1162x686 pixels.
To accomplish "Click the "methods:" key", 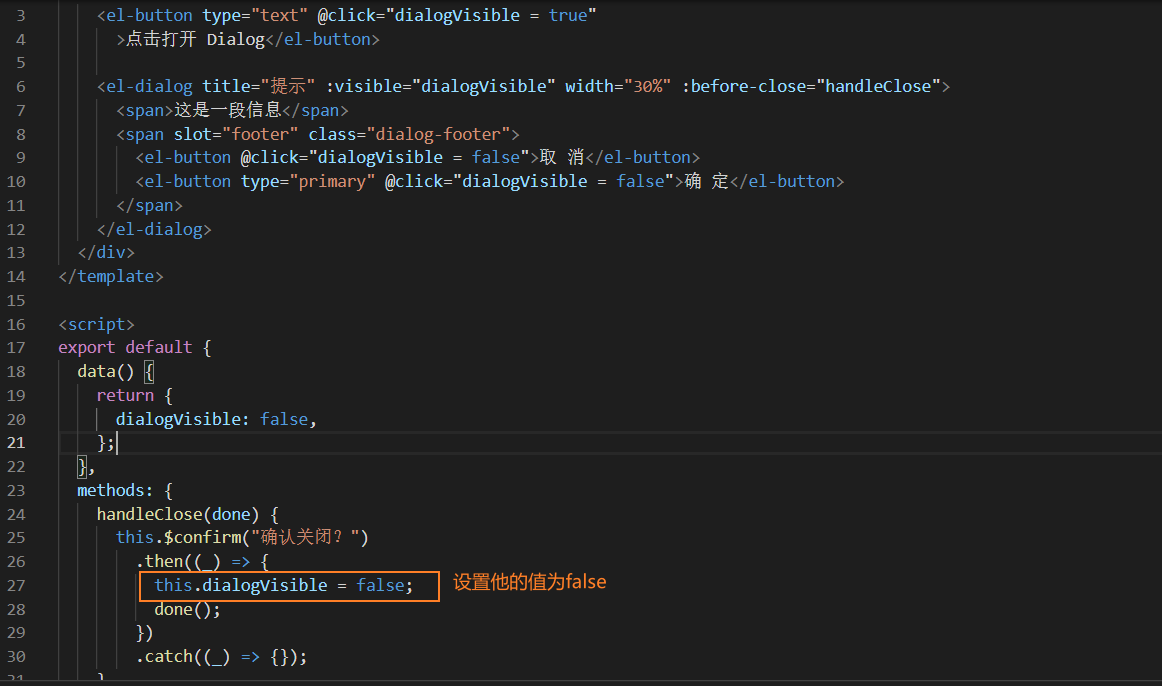I will click(115, 490).
